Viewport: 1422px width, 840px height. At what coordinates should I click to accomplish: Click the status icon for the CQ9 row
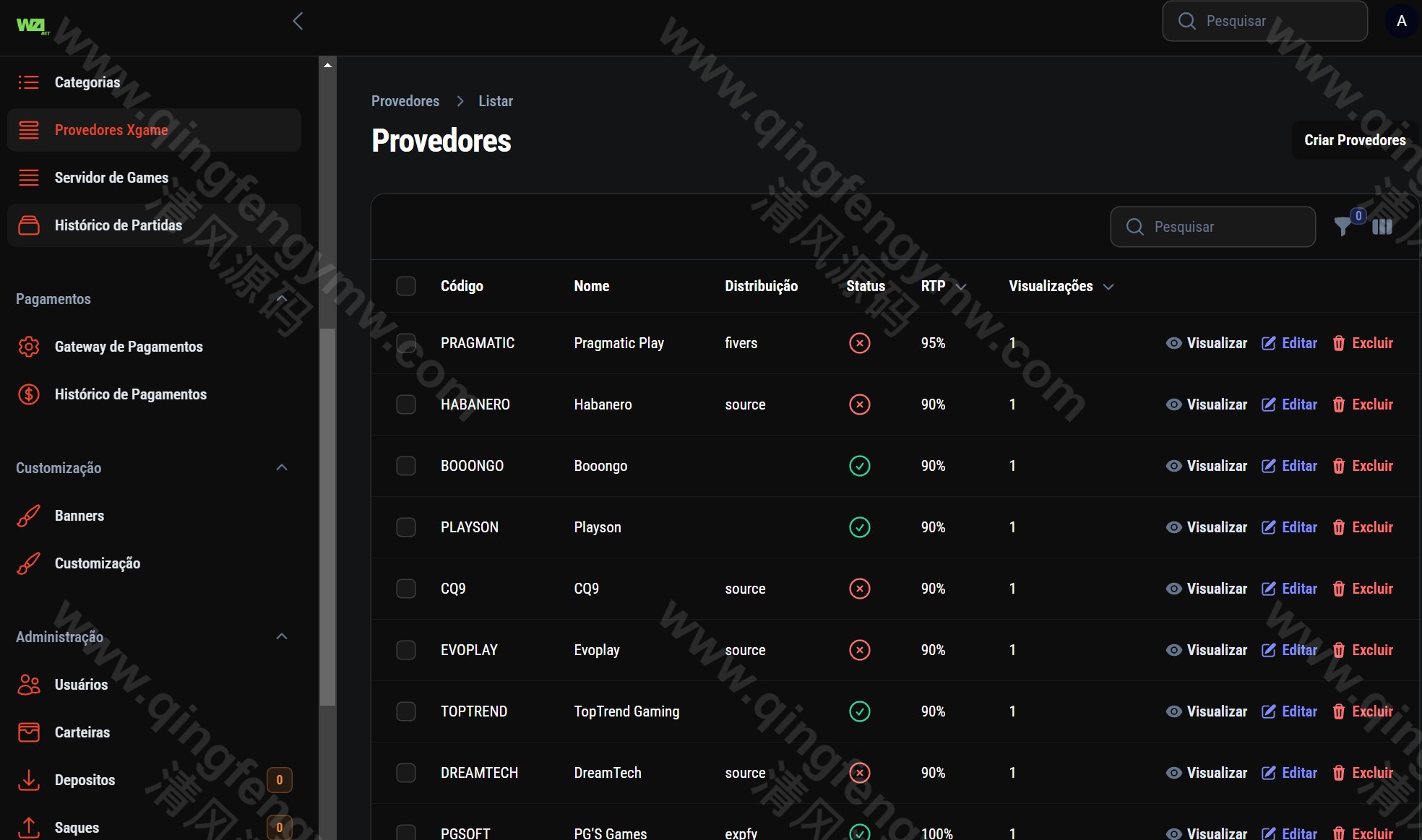tap(859, 589)
